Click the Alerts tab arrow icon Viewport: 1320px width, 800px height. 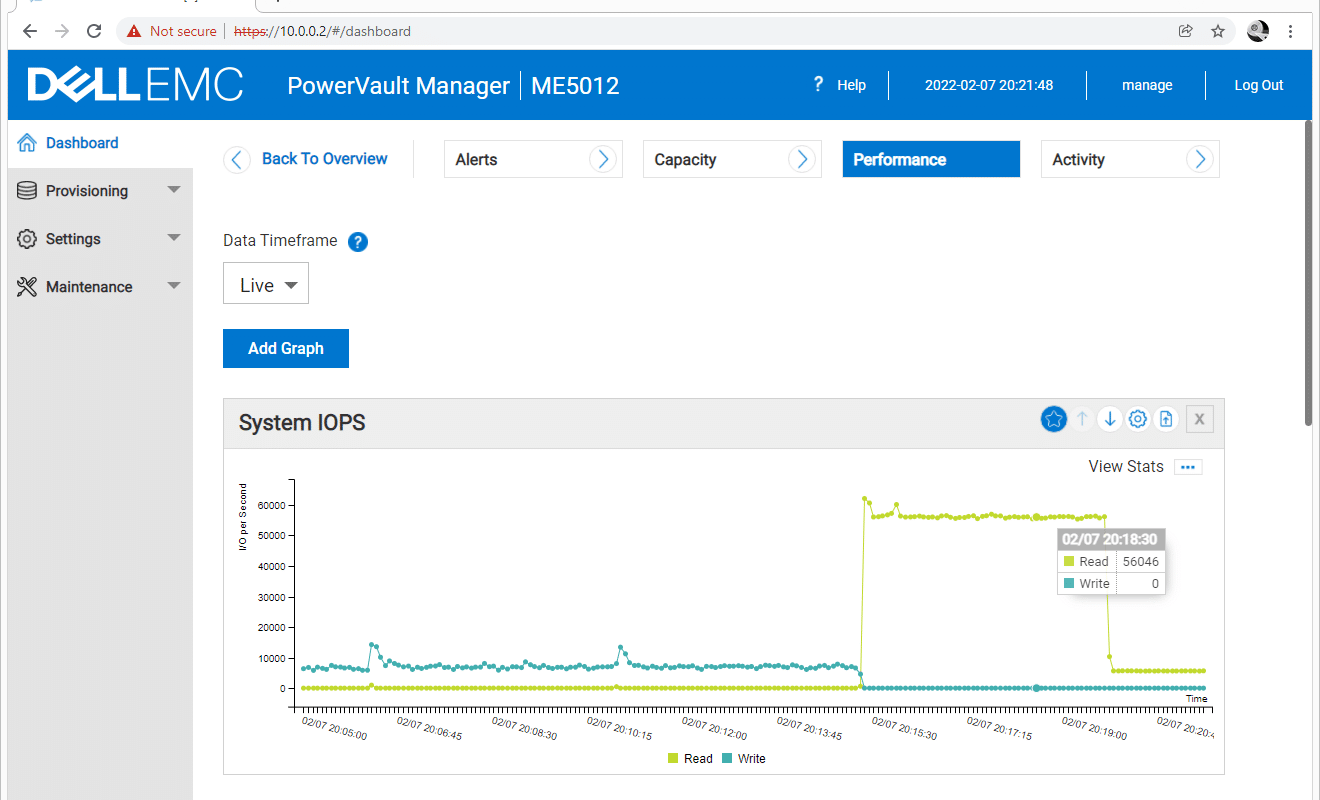[x=602, y=159]
